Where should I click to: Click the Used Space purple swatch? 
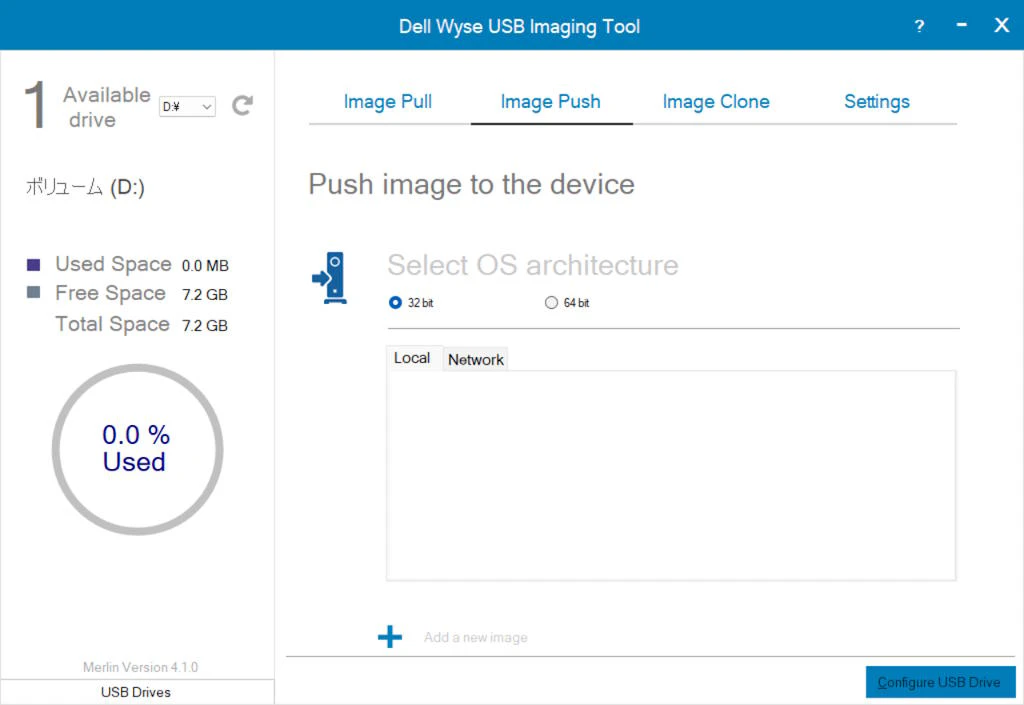[x=34, y=265]
